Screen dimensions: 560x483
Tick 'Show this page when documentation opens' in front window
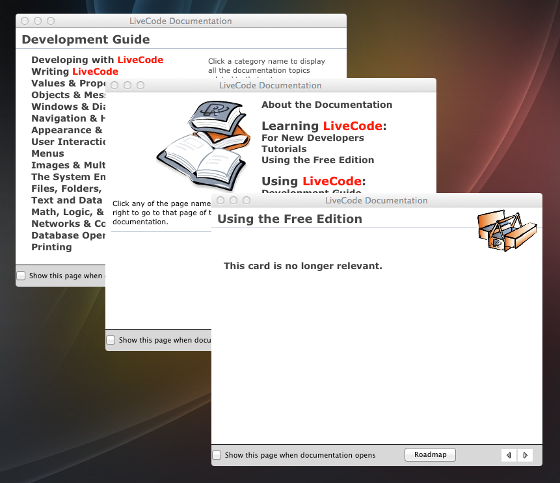coord(217,455)
